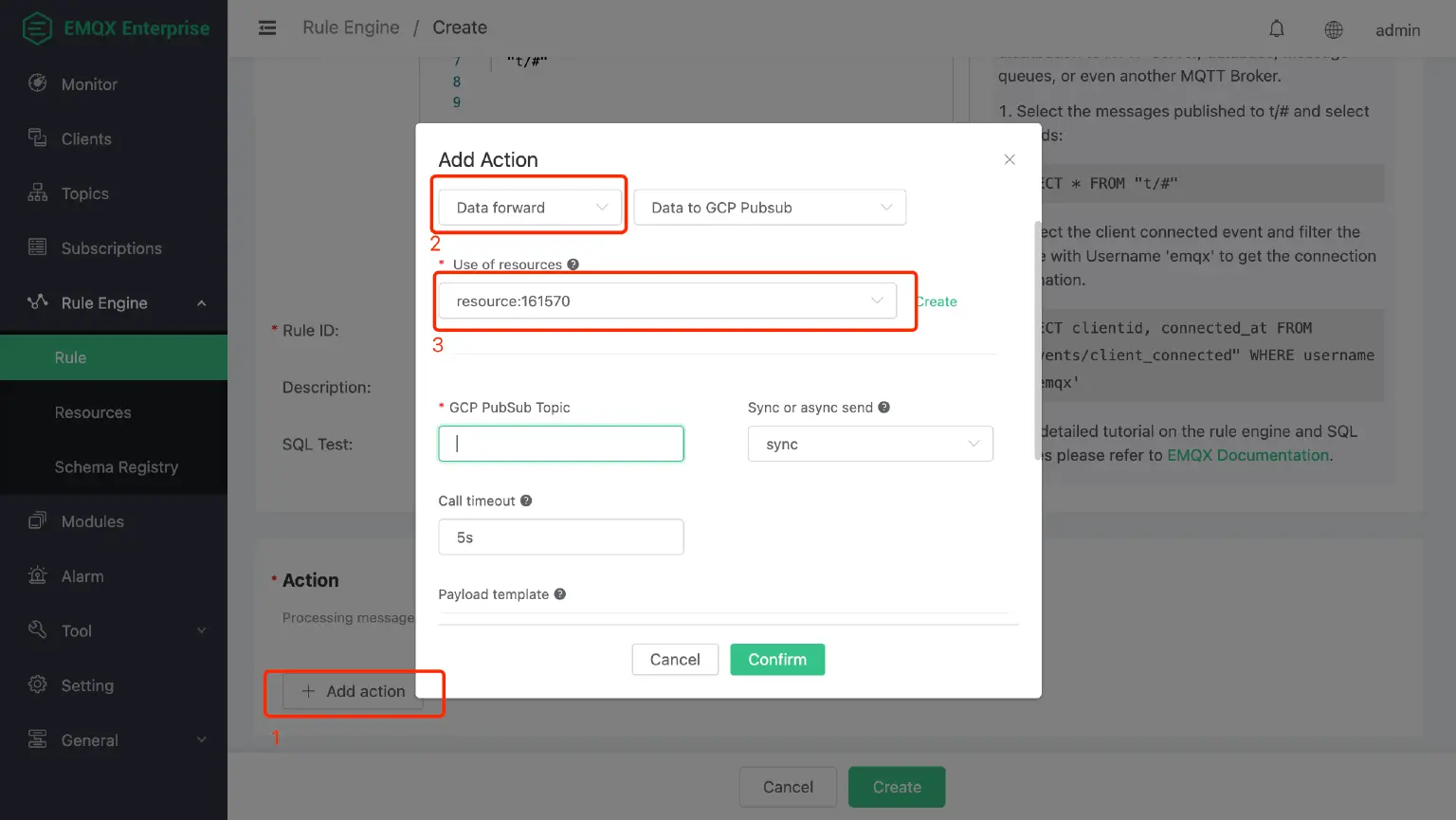This screenshot has height=820, width=1456.
Task: Close the Add Action dialog
Action: (x=1010, y=159)
